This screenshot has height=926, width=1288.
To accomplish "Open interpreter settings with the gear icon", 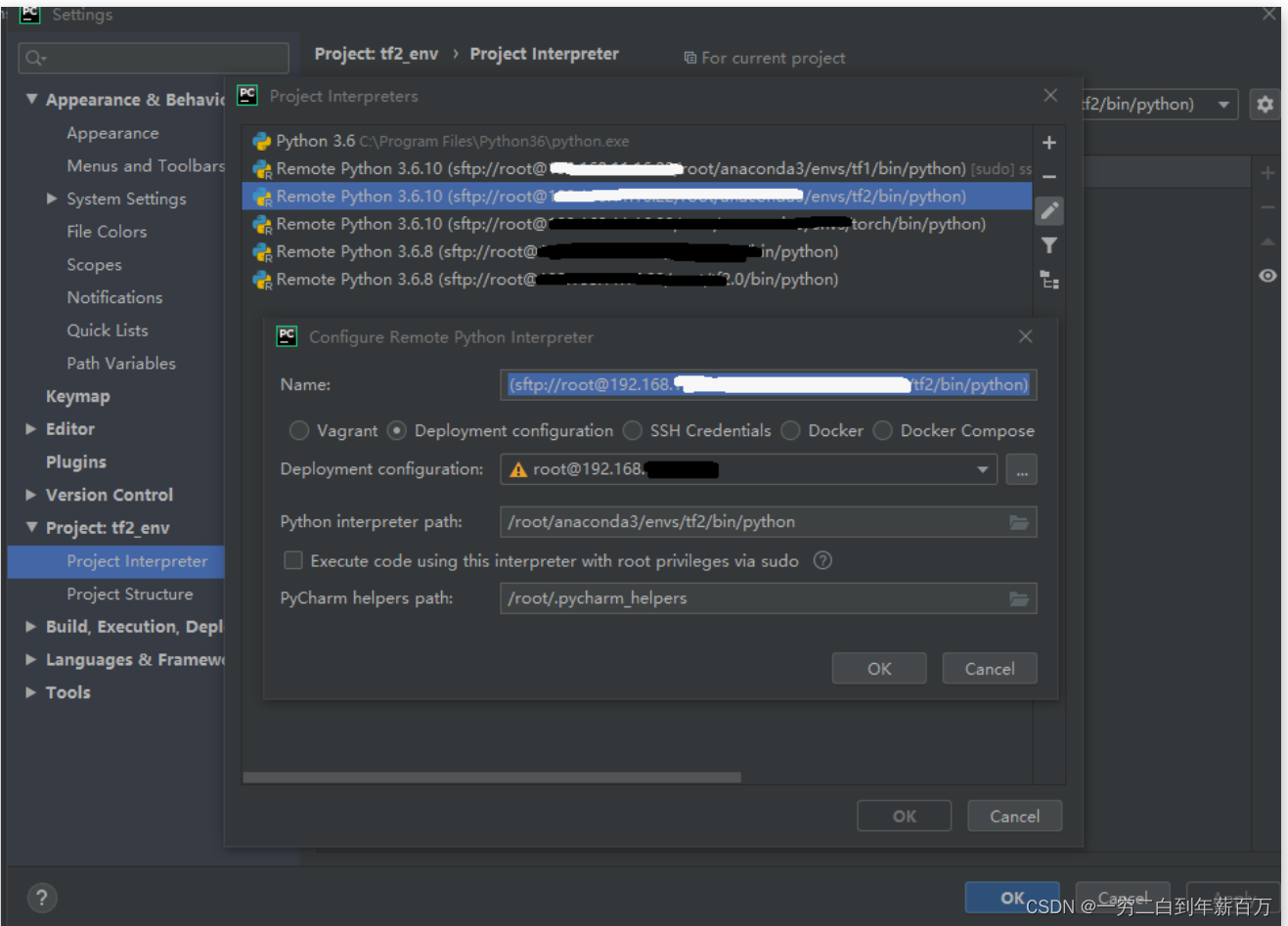I will [x=1265, y=104].
